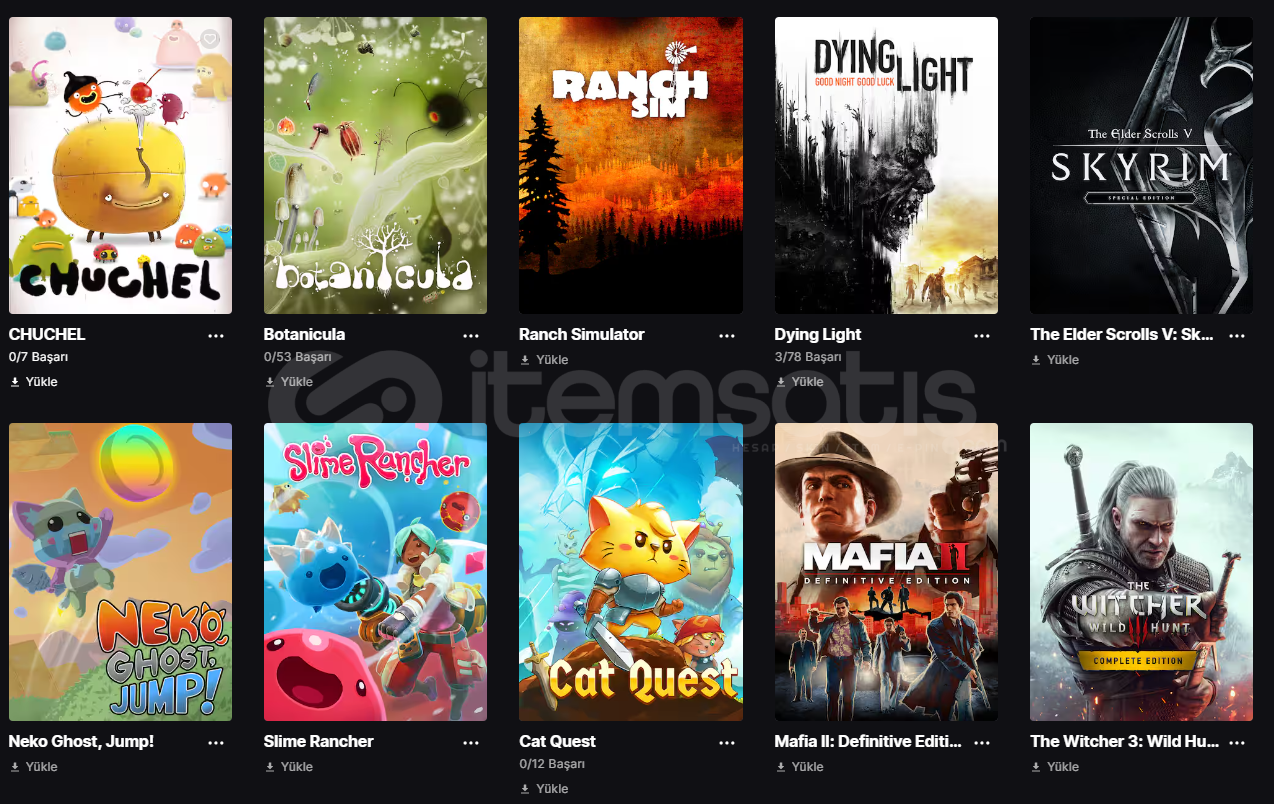
Task: Click Yükle under Ranch Simulator
Action: (544, 359)
